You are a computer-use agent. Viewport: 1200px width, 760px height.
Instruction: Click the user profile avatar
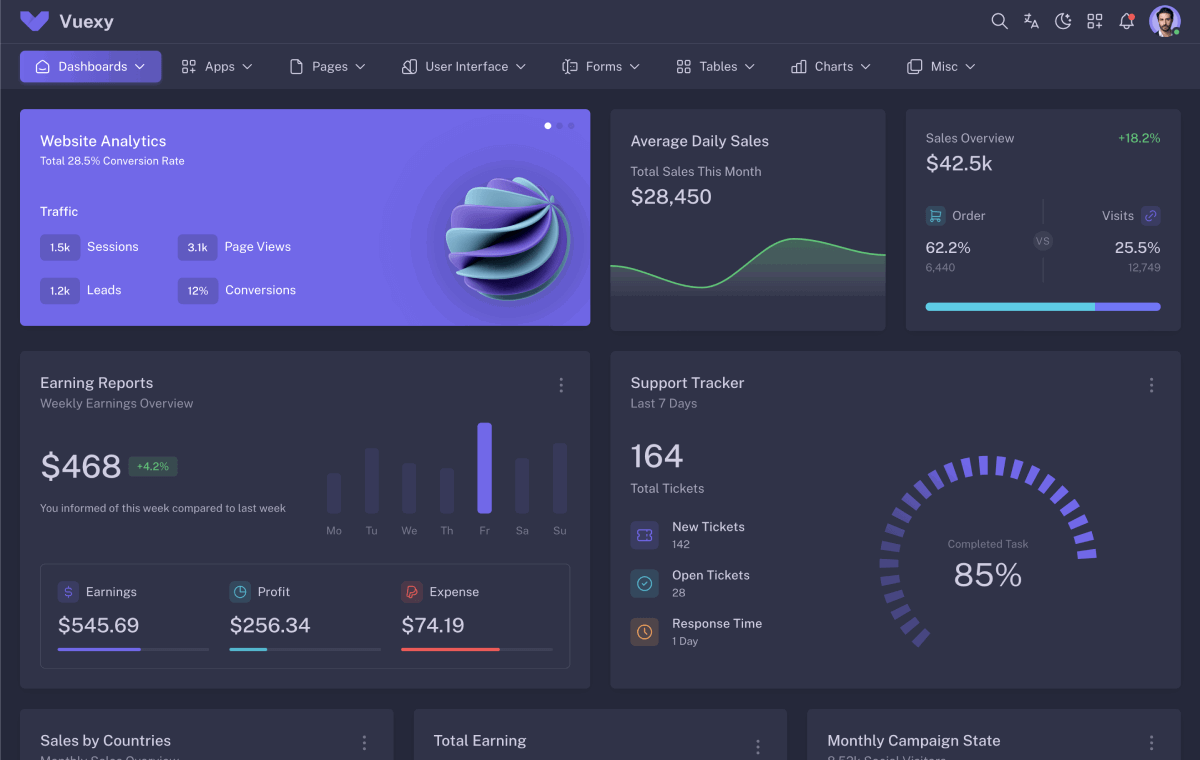pyautogui.click(x=1164, y=21)
